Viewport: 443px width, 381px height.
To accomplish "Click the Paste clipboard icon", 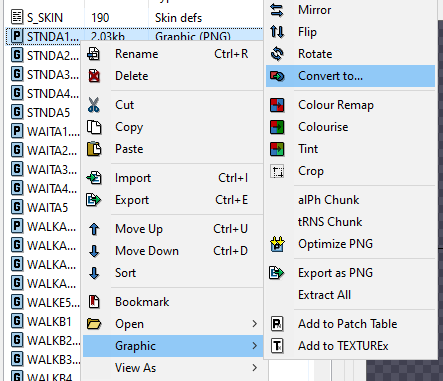I will point(94,149).
